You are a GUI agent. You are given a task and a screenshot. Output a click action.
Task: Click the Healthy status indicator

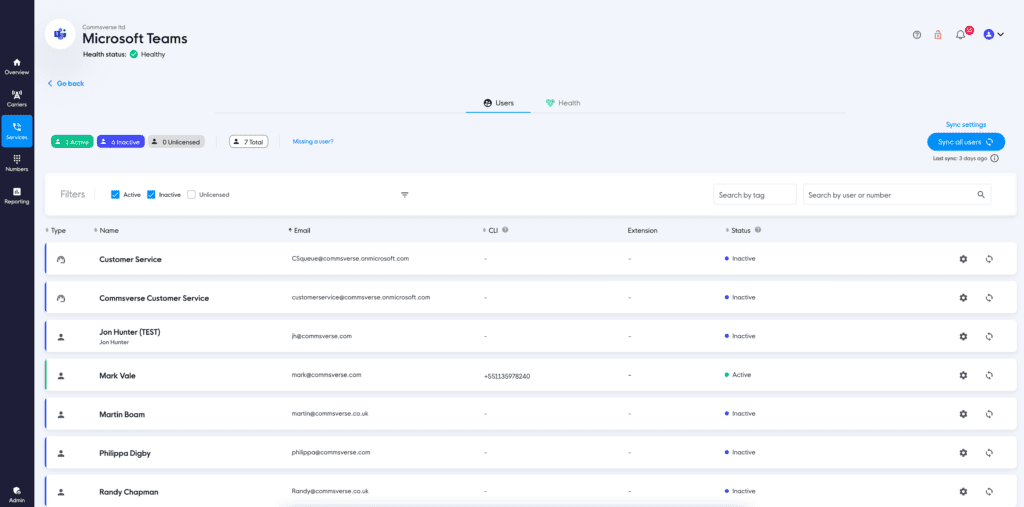coord(148,54)
